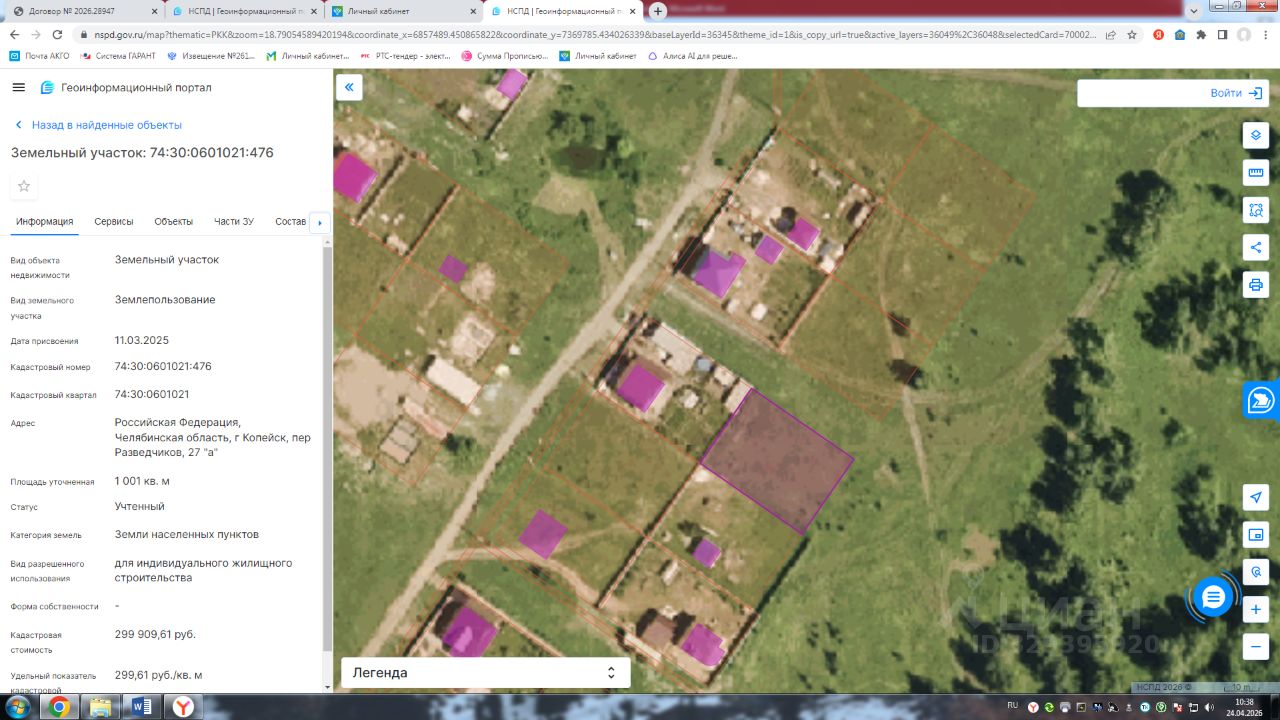Select the ruler measurement tool
This screenshot has height=720, width=1280.
pos(1256,173)
